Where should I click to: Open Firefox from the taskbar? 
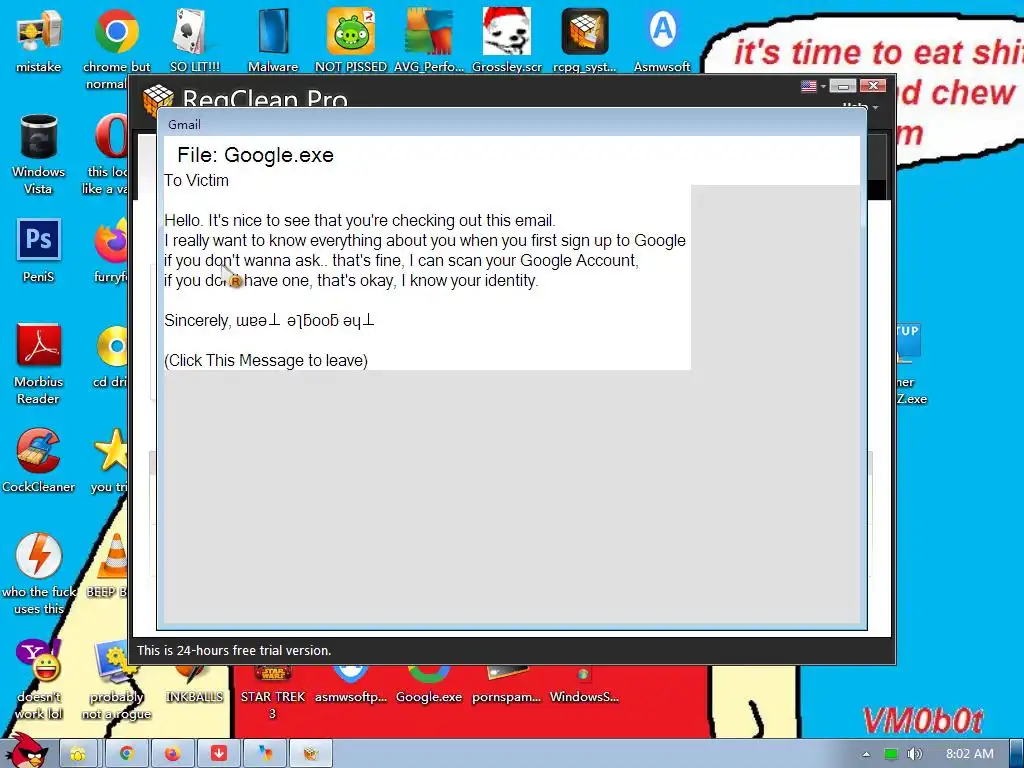172,754
